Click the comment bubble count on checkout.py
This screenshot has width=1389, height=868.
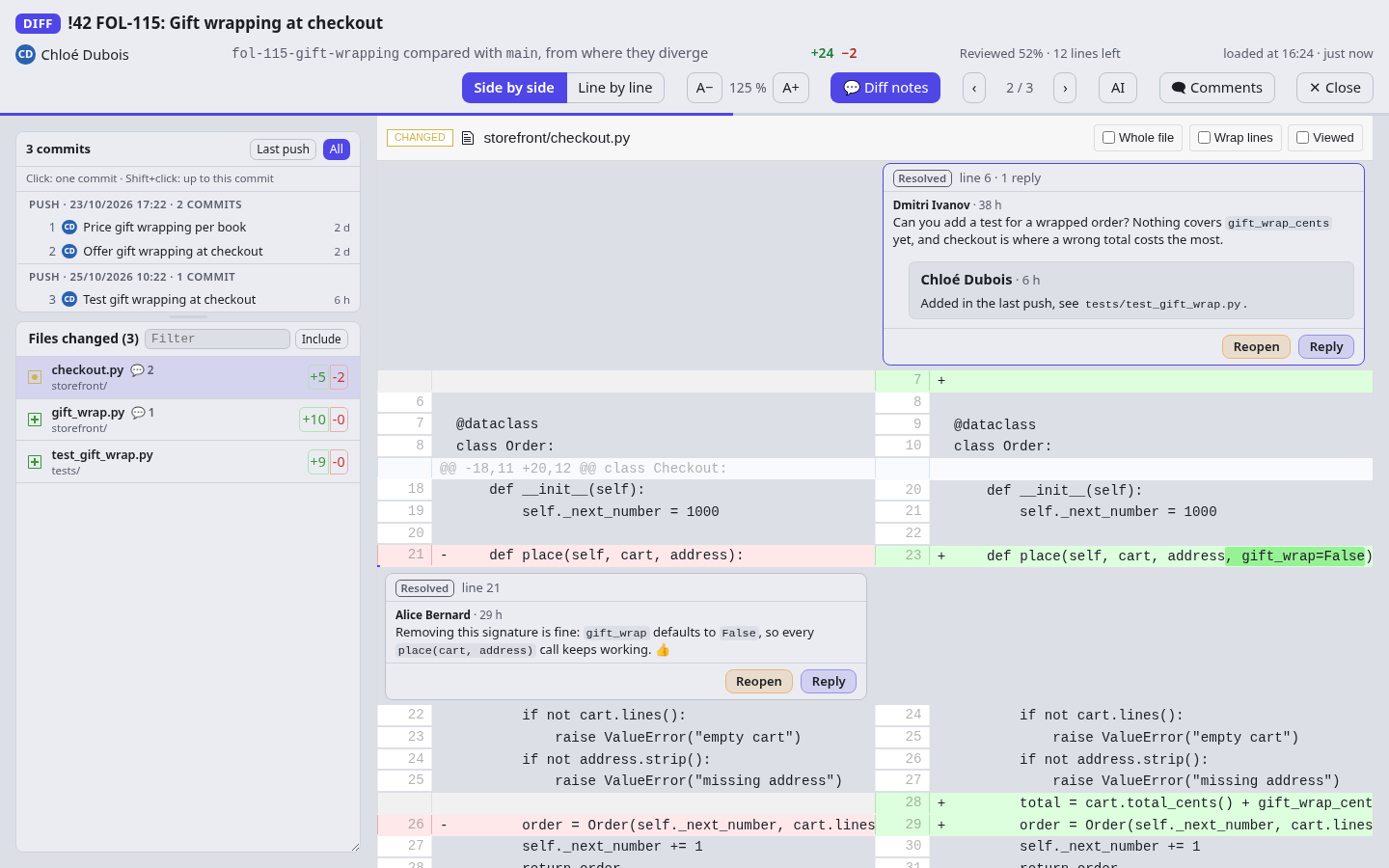pos(142,370)
